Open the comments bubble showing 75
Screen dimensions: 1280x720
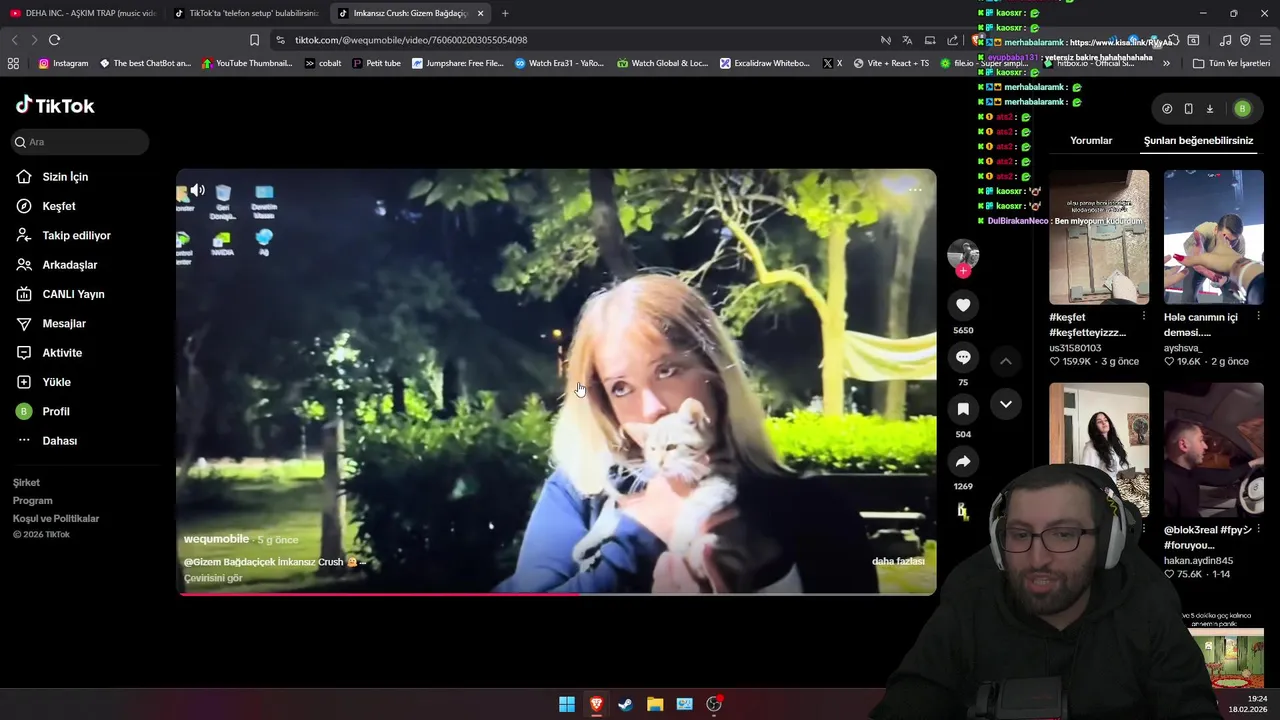pyautogui.click(x=963, y=357)
